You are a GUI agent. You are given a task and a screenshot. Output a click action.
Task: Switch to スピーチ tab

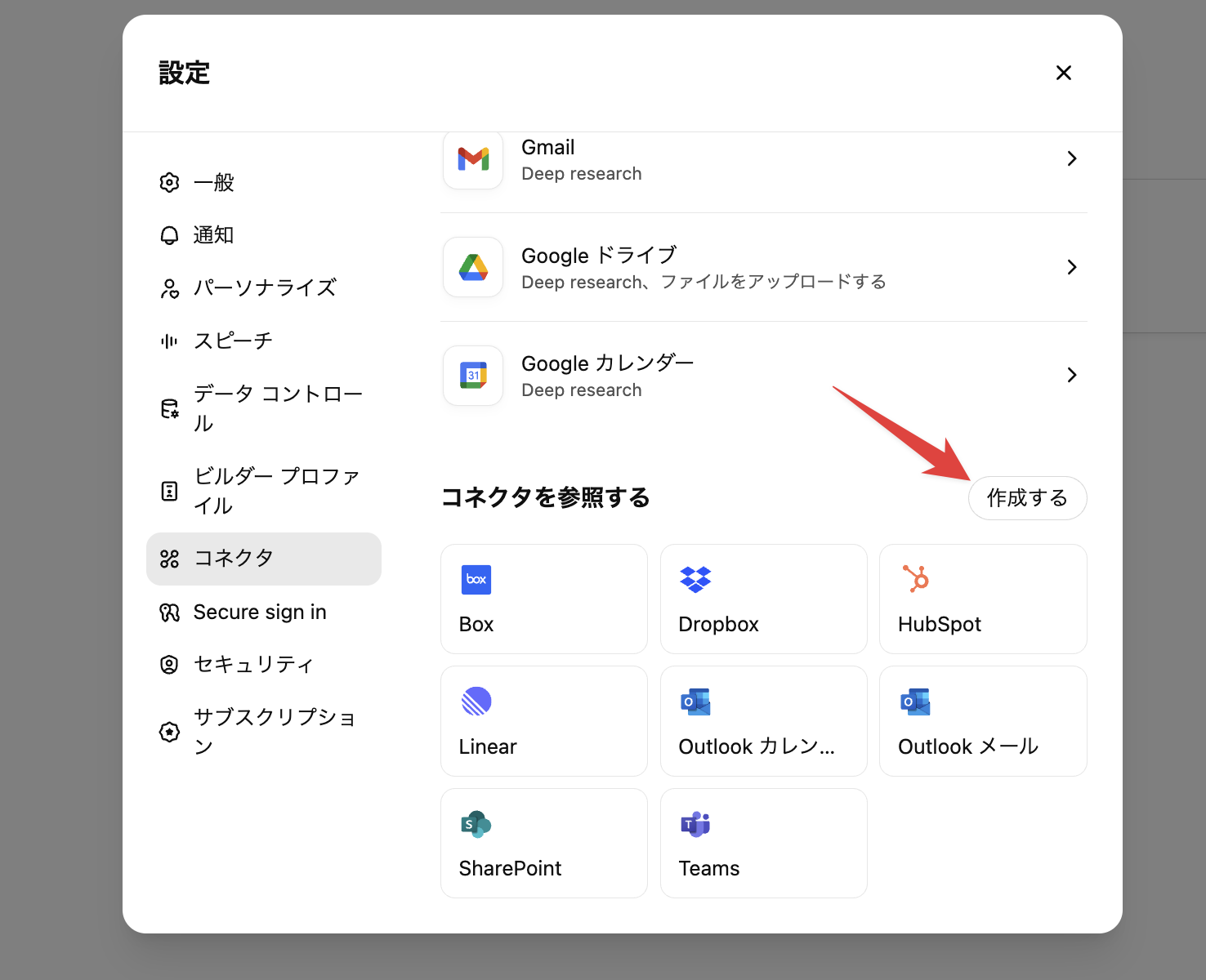[x=264, y=341]
